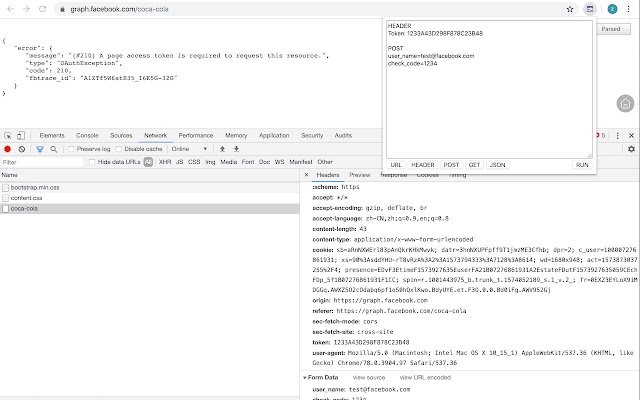Click the Parsed button at top right
The image size is (640, 400).
(x=613, y=29)
